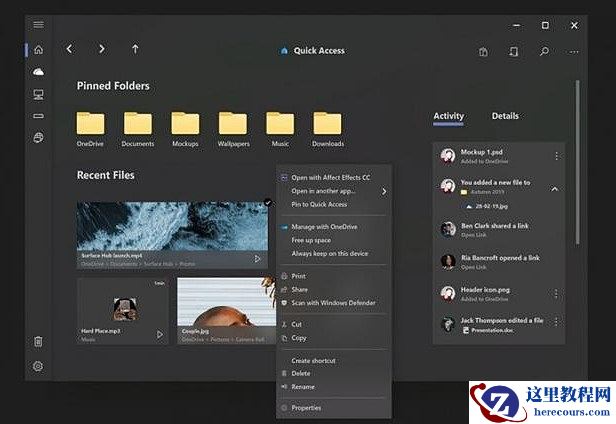Screen dimensions: 616x424
Task: Select Scan with Windows Defender
Action: [x=334, y=303]
